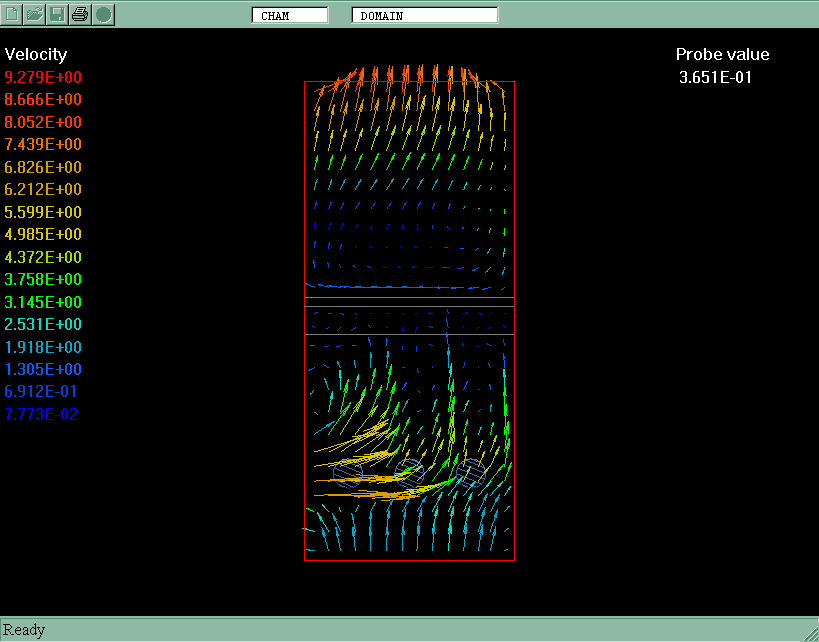
Task: Print the plot with the printer icon
Action: tap(80, 14)
